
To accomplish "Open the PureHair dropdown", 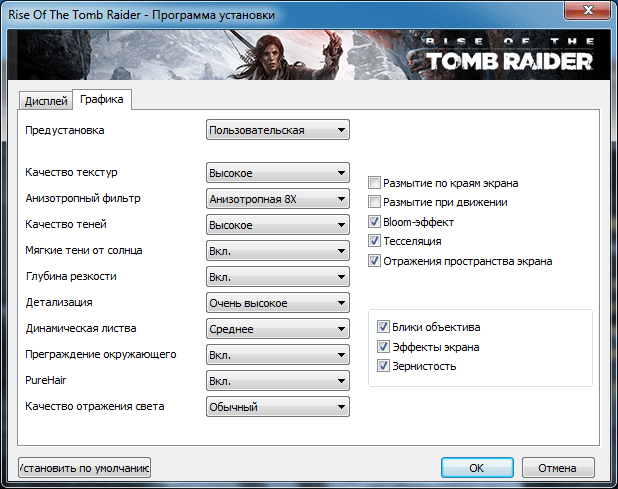I will pyautogui.click(x=277, y=381).
